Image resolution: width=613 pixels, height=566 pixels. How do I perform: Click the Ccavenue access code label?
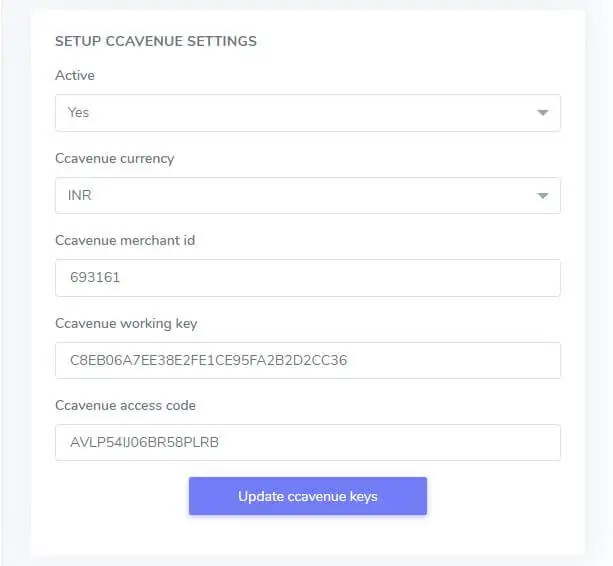(125, 406)
